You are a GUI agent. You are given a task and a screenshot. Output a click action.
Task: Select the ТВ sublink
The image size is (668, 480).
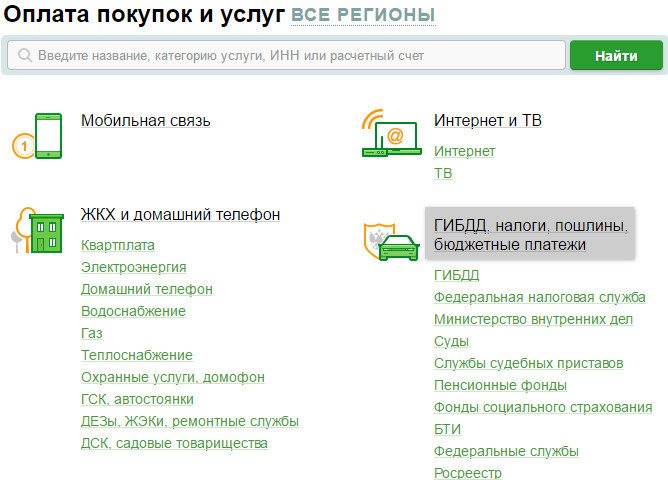pos(443,173)
